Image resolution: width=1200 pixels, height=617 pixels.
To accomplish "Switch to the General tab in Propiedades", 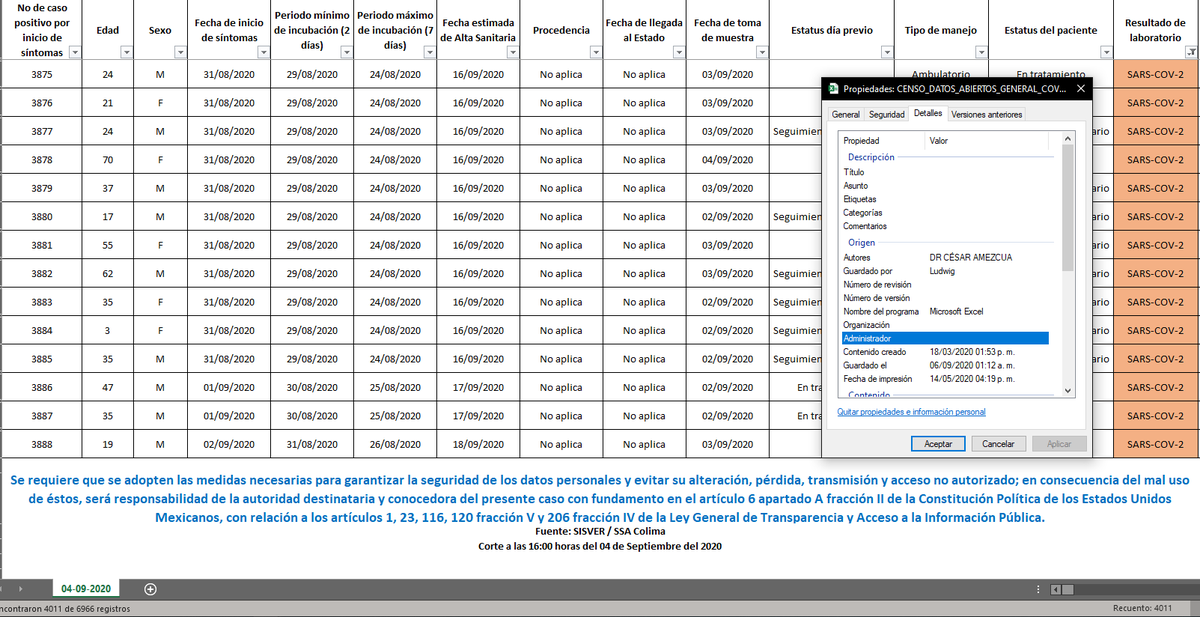I will coord(846,115).
